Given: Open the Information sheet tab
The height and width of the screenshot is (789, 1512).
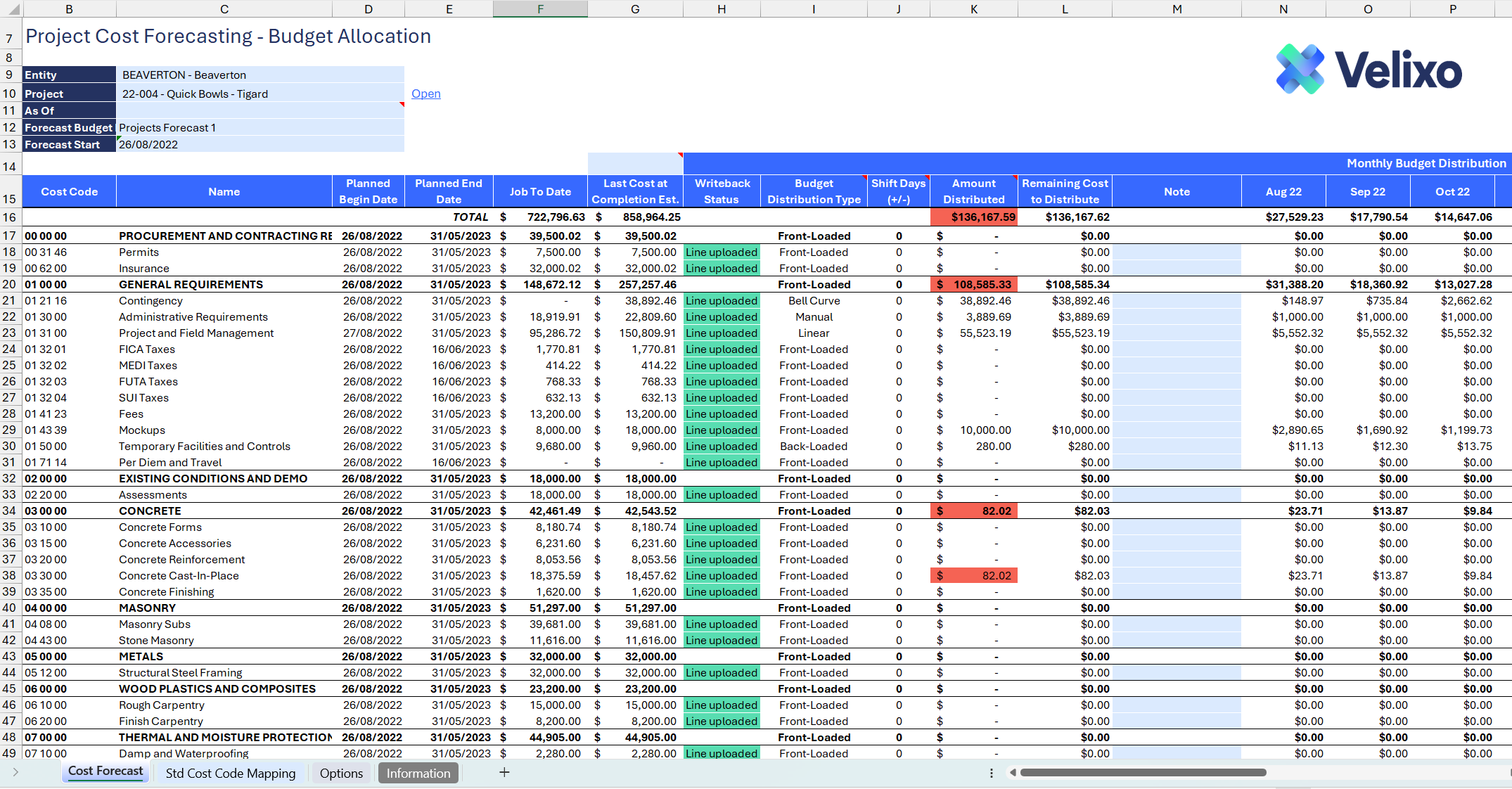Looking at the screenshot, I should pyautogui.click(x=418, y=773).
